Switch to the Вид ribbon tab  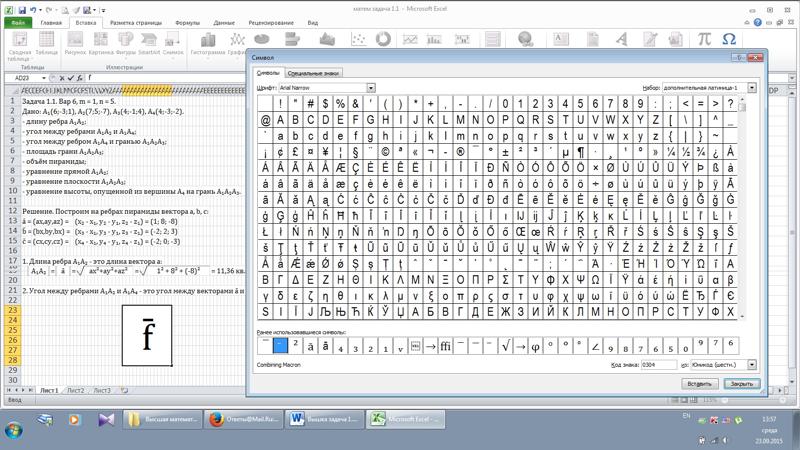pos(313,23)
